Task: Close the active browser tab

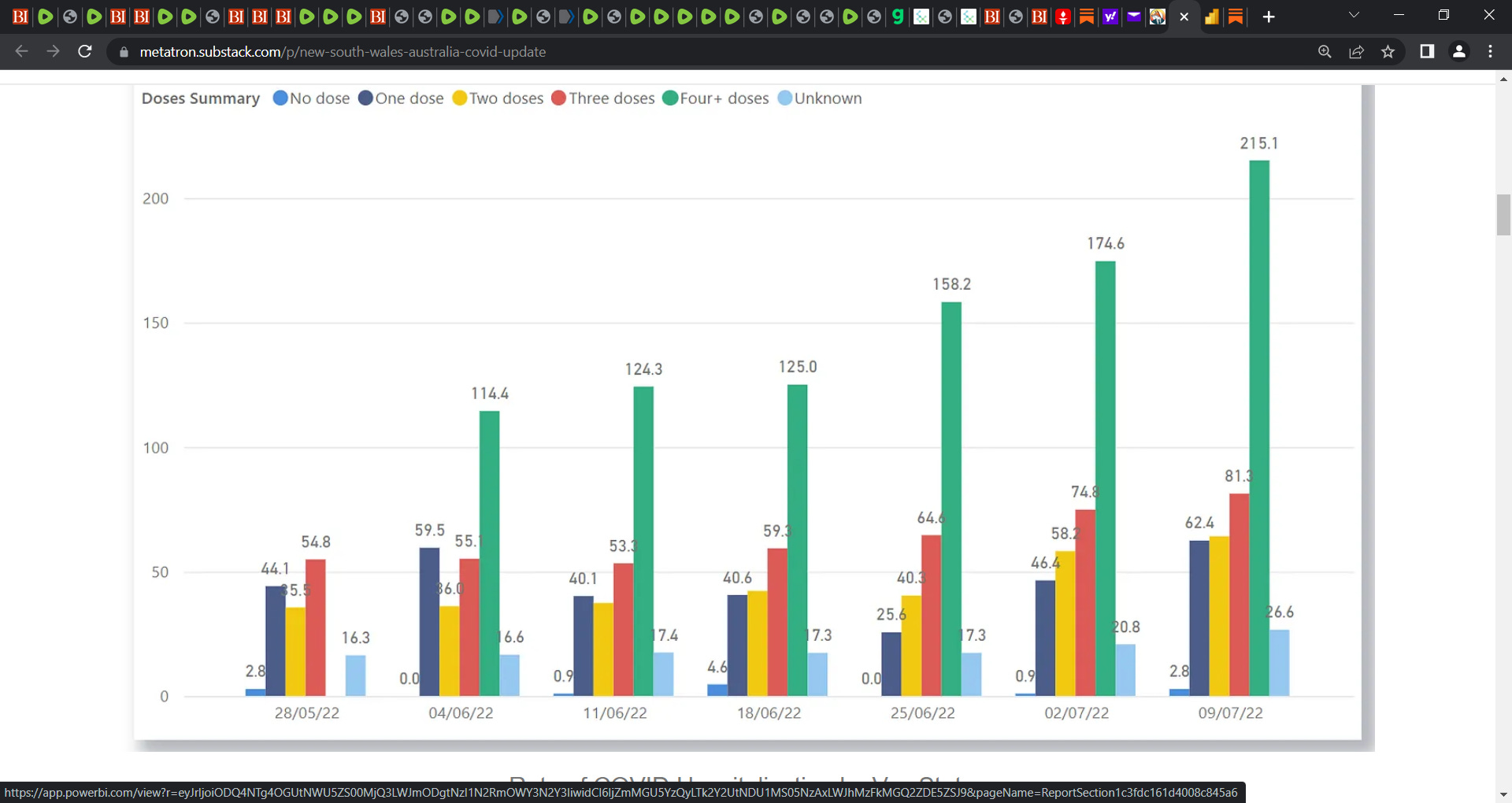Action: 1184,17
